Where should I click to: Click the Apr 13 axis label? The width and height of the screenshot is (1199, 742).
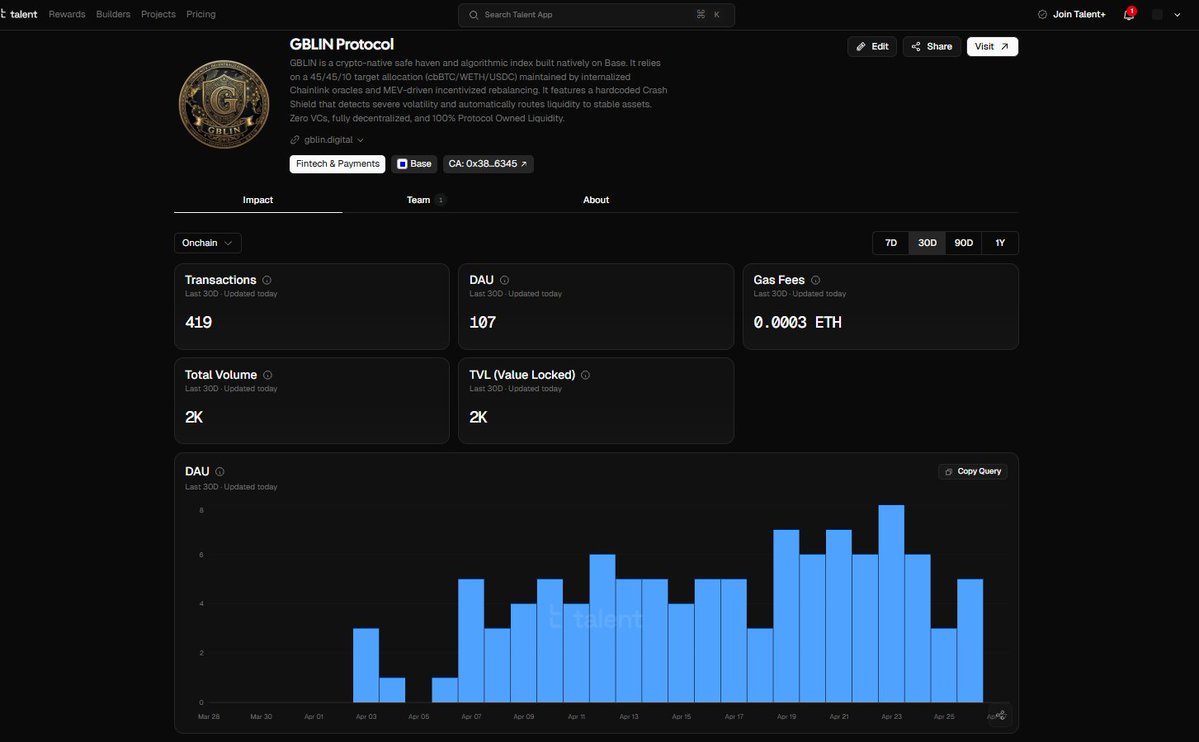629,717
